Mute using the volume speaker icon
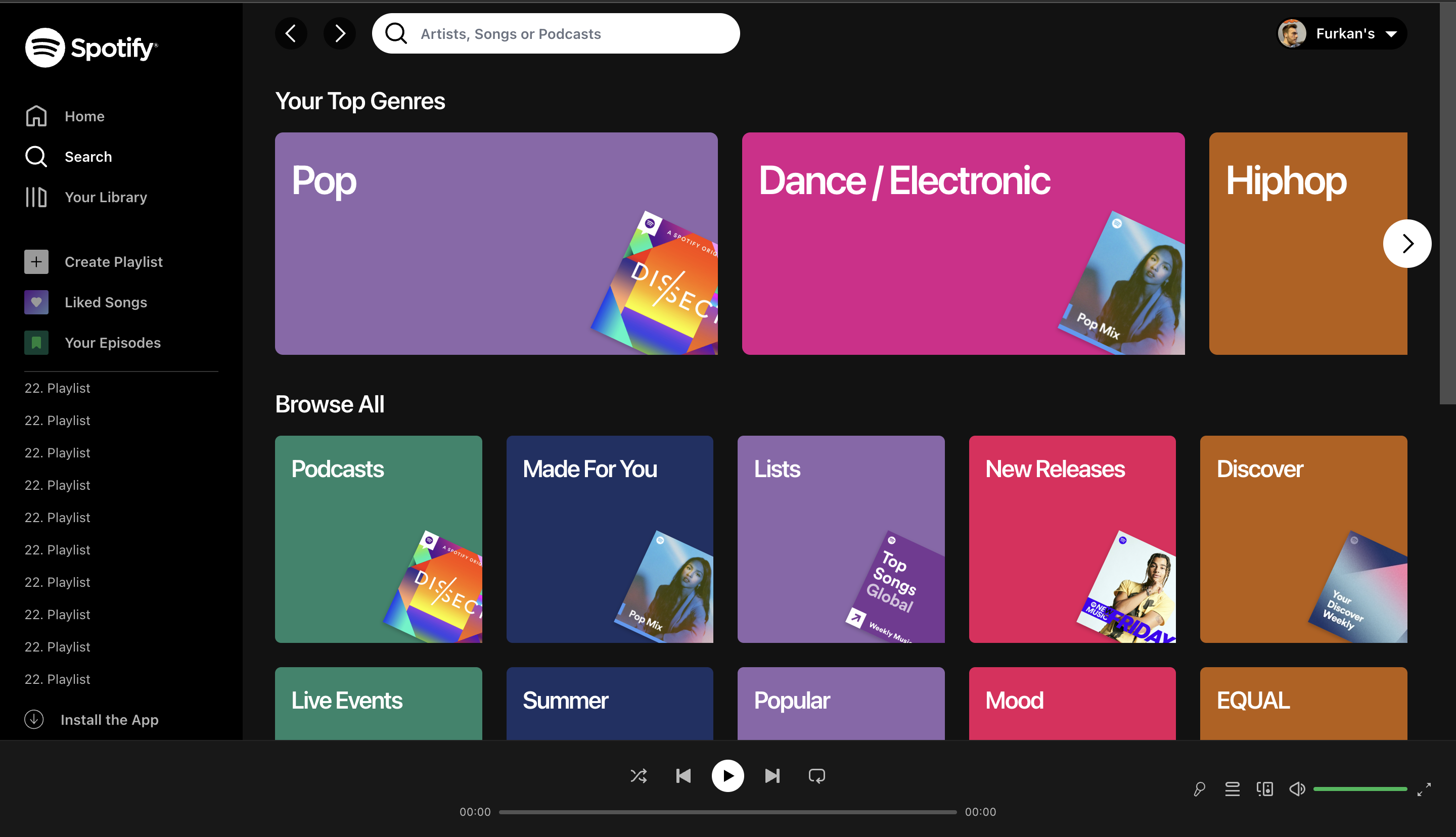1456x837 pixels. pyautogui.click(x=1297, y=788)
